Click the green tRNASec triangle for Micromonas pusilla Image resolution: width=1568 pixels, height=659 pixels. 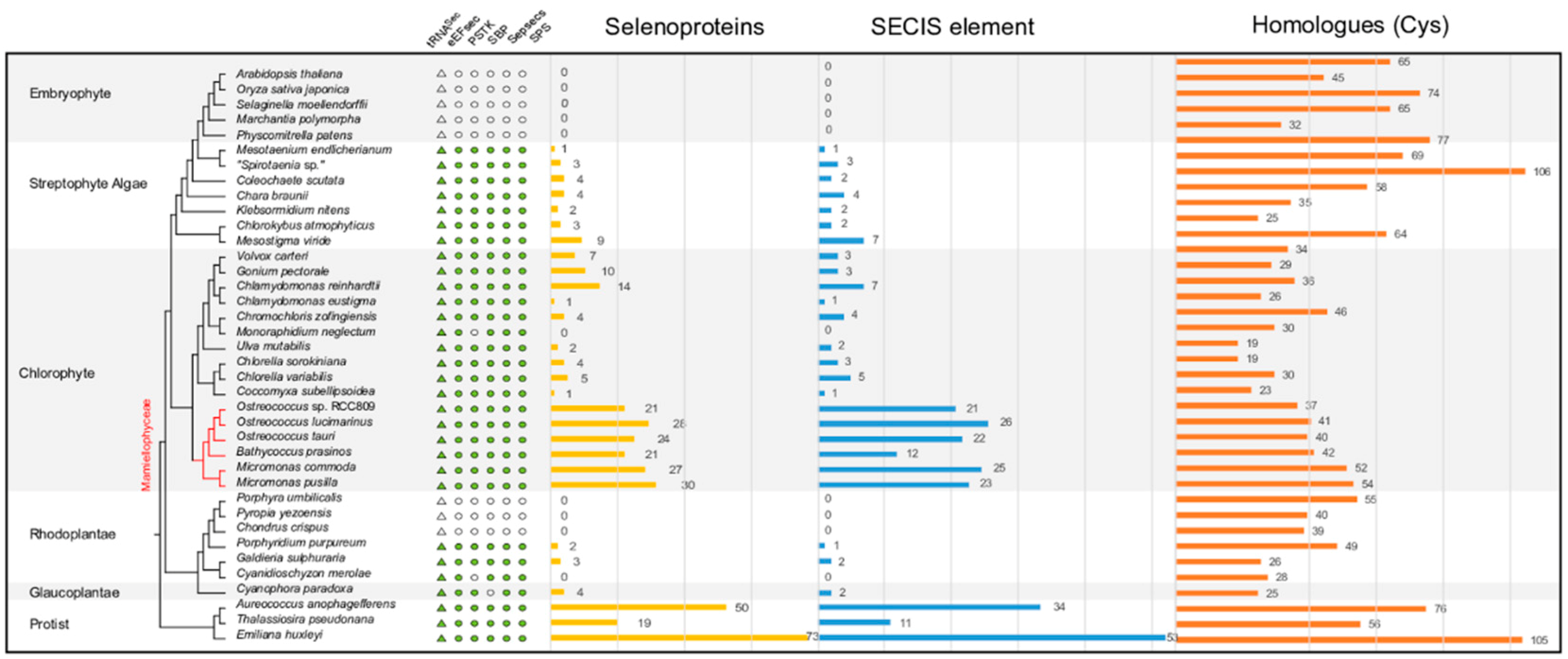click(441, 486)
